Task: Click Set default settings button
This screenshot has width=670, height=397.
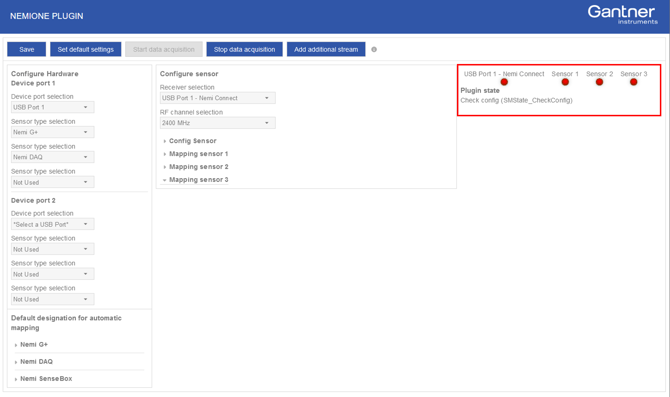Action: coord(85,49)
